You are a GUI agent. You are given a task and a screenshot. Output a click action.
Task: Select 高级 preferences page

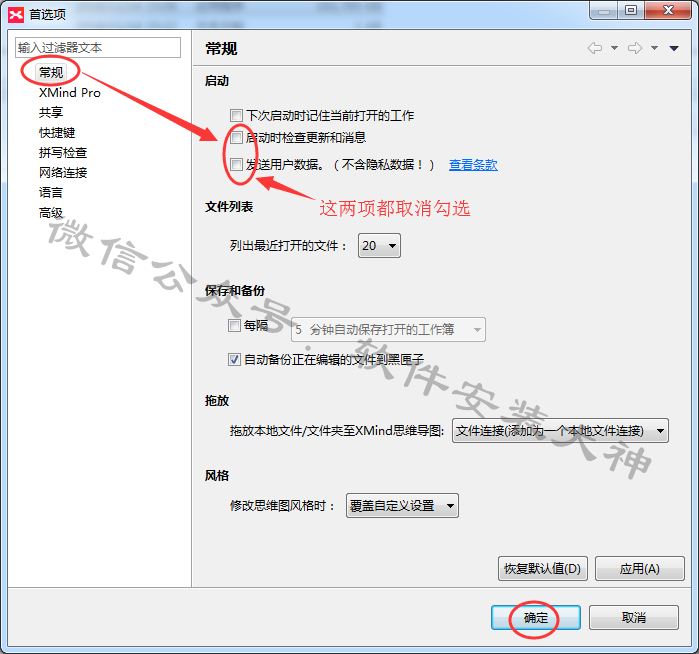tap(51, 213)
